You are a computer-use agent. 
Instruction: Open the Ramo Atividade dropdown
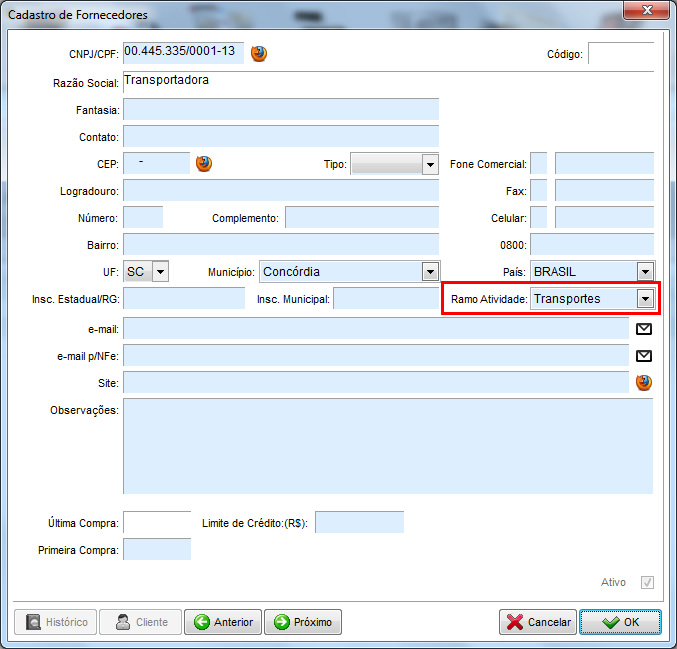pos(645,298)
